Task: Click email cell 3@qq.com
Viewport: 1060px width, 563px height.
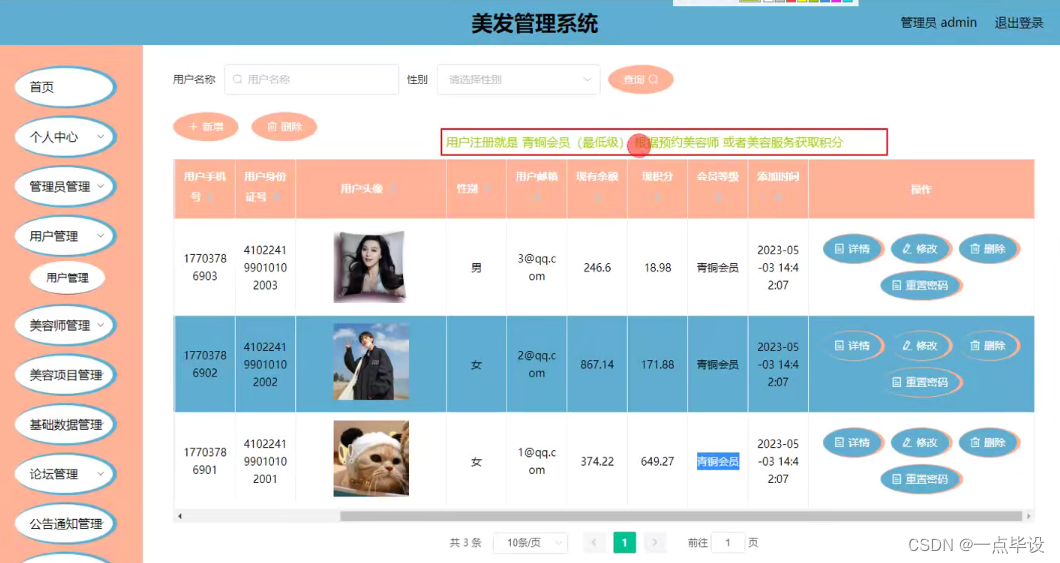Action: click(537, 268)
